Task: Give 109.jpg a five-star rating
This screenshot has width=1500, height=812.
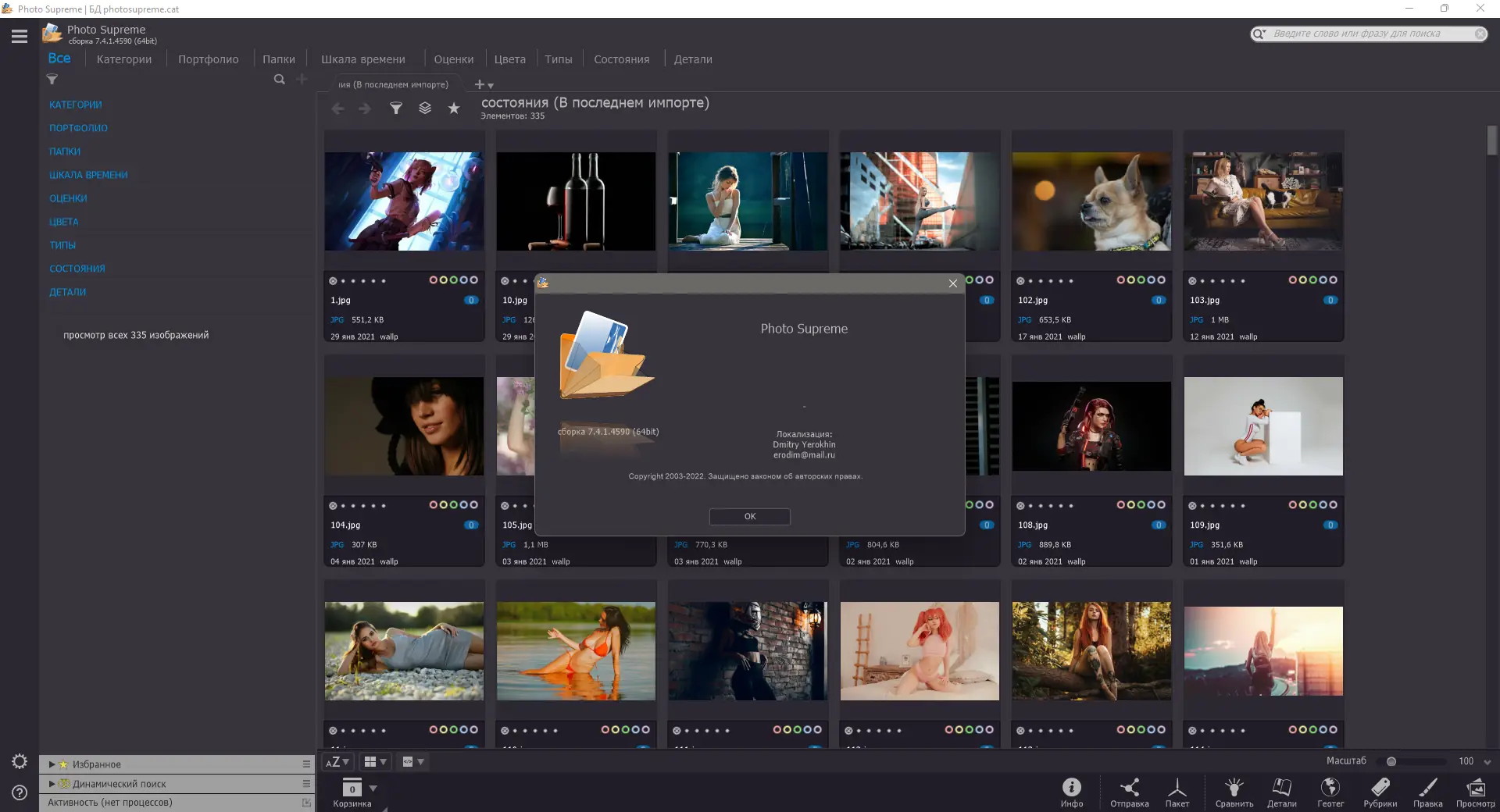Action: [x=1243, y=506]
